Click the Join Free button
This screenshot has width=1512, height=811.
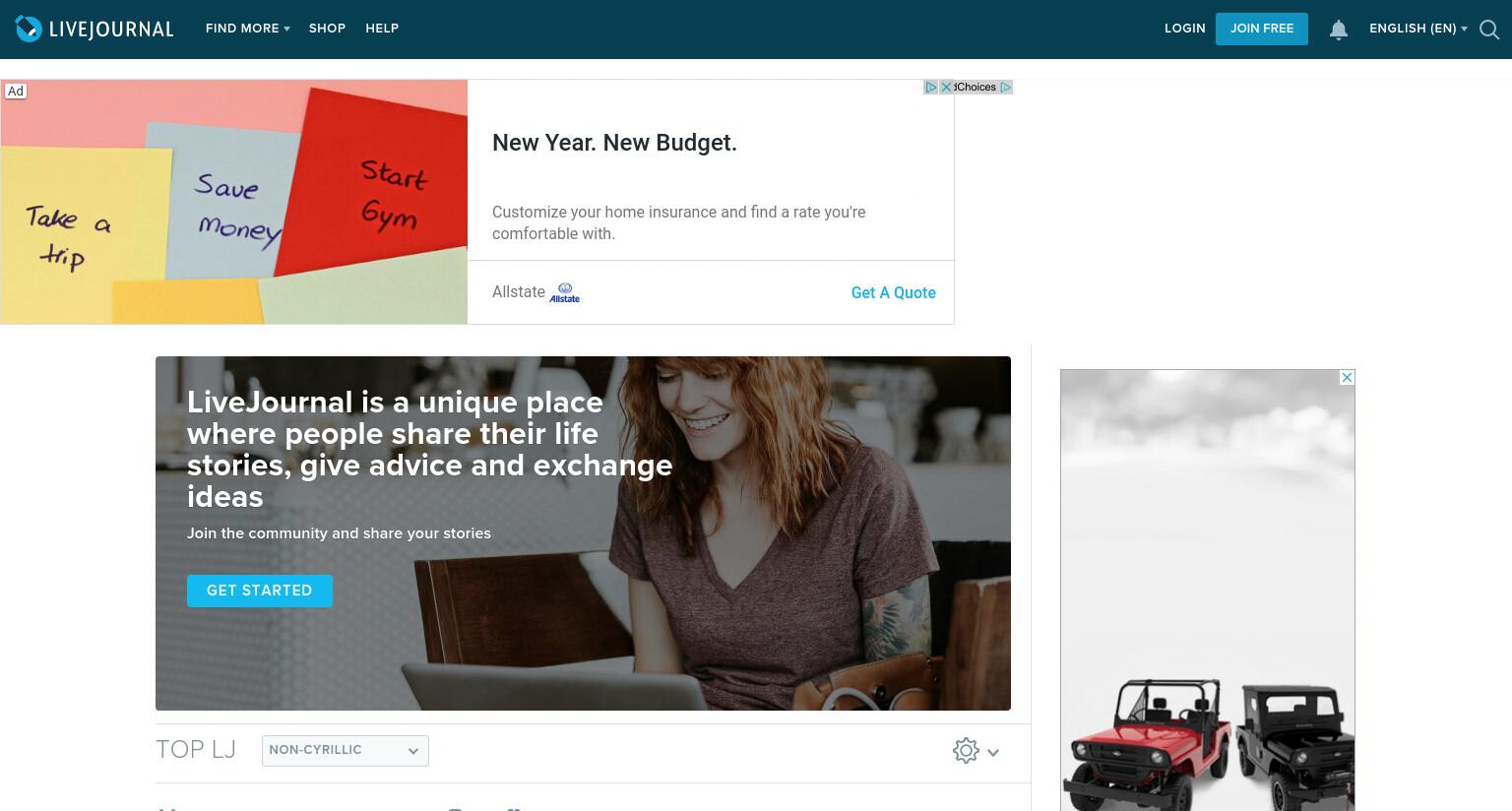(1262, 29)
